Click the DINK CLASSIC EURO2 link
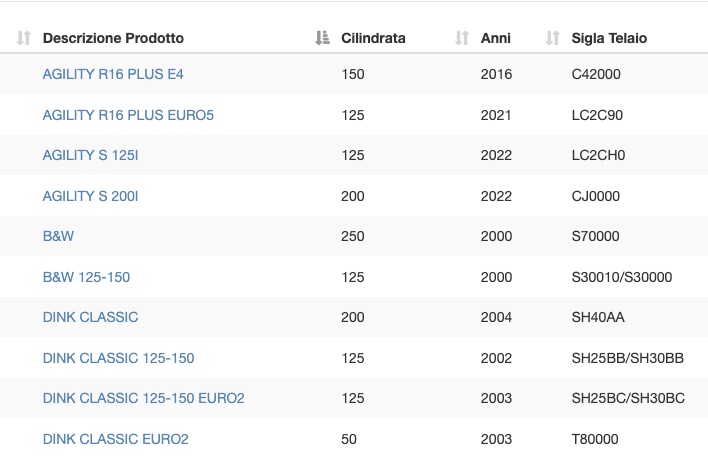This screenshot has height=466, width=708. pos(116,439)
